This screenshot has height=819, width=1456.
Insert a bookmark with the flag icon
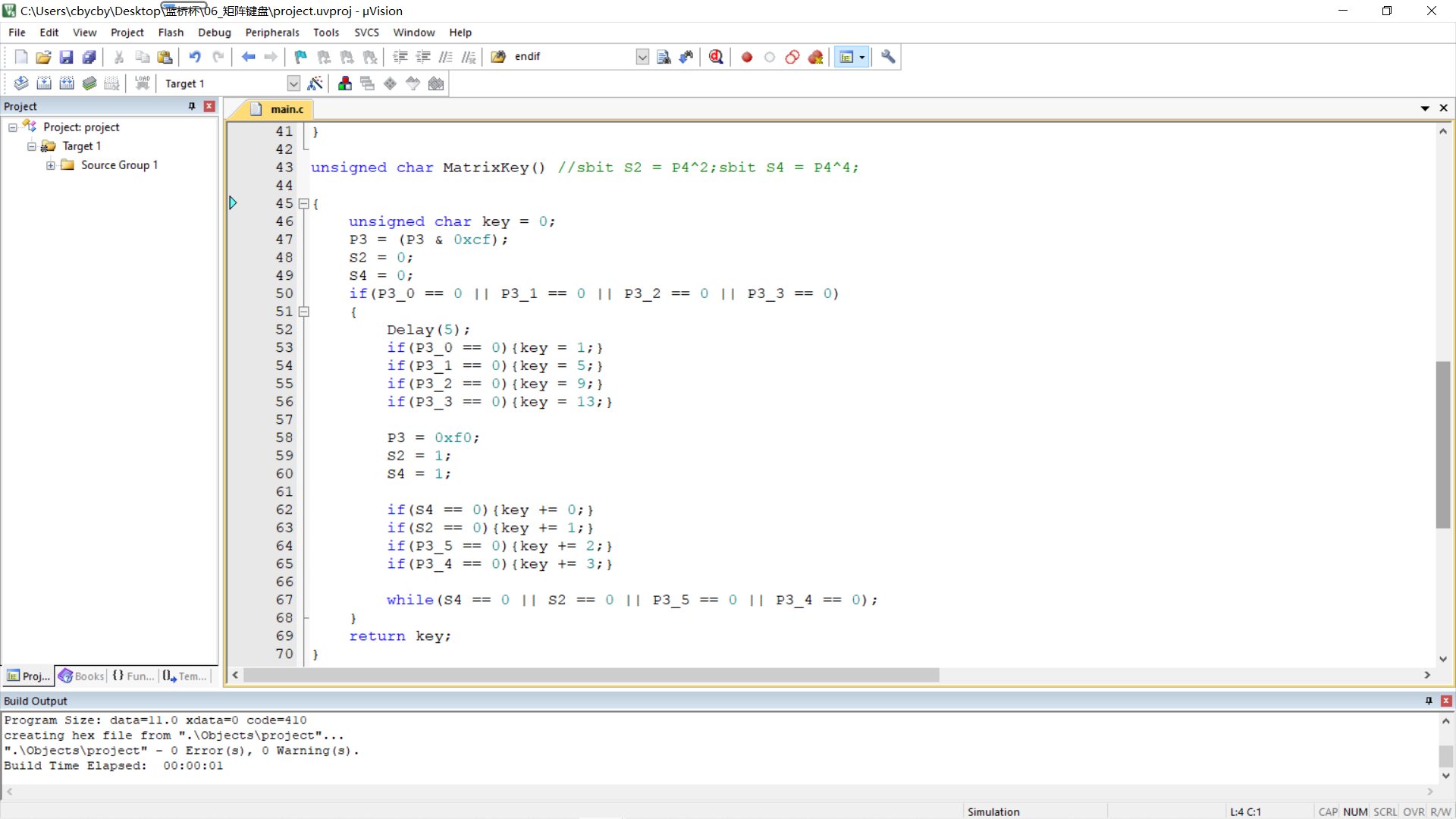pyautogui.click(x=301, y=57)
